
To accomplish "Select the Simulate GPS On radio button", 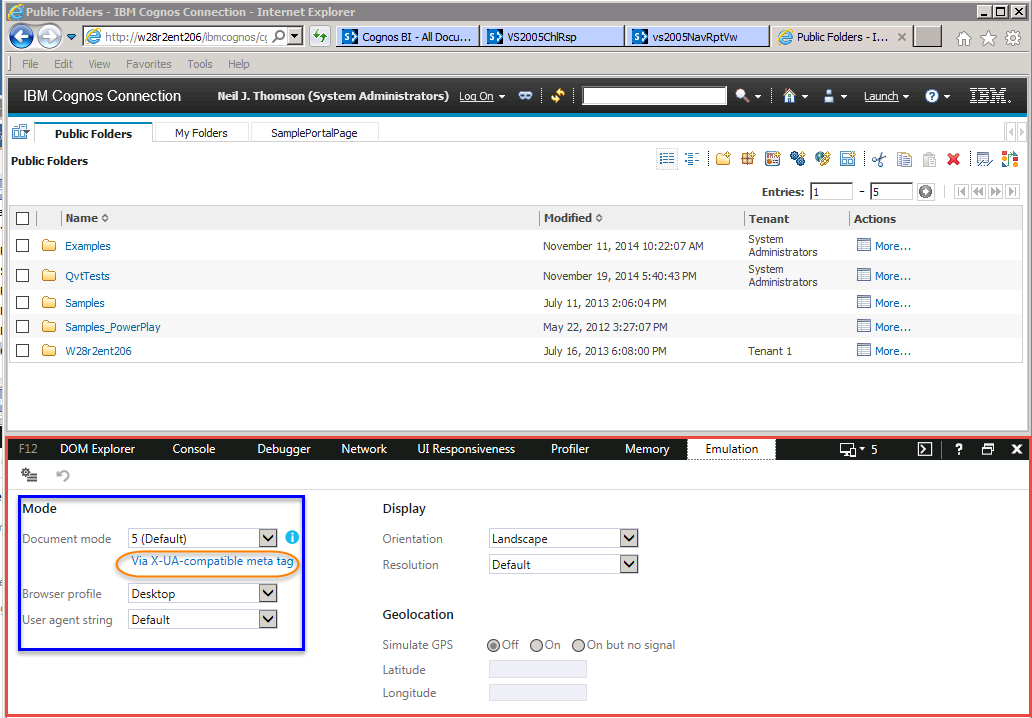I will click(536, 645).
